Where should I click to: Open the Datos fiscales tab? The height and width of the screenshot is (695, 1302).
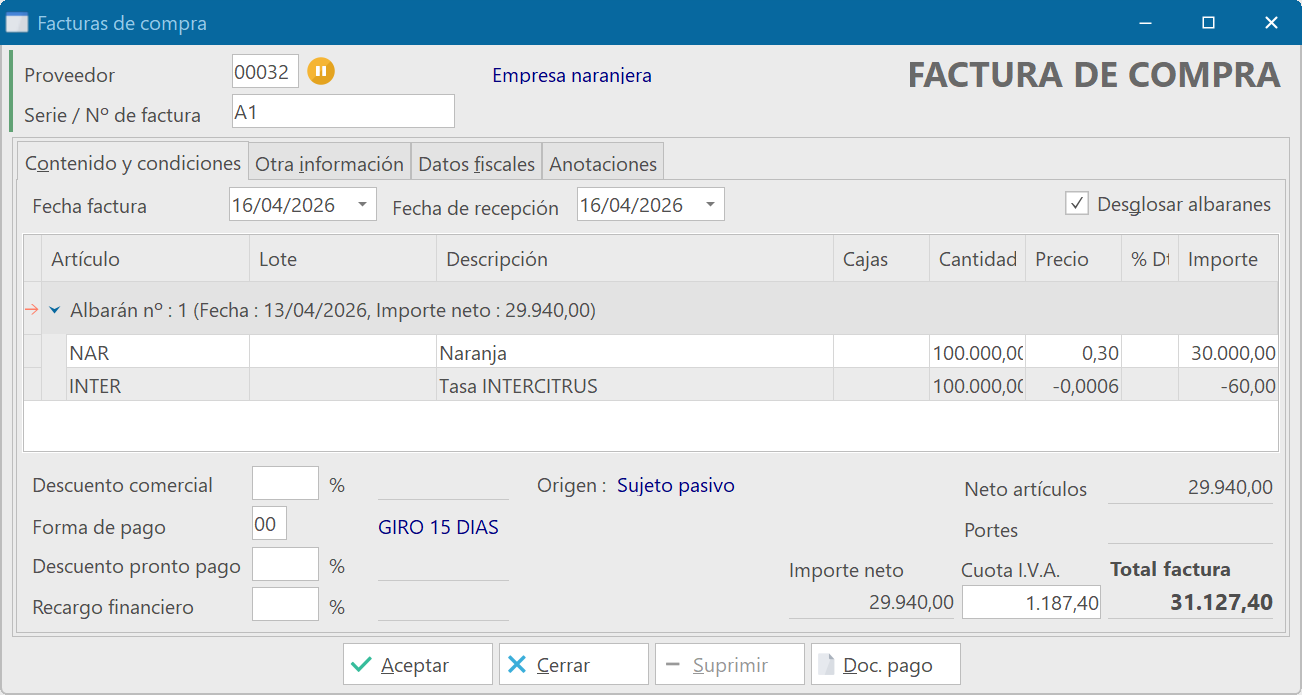476,164
